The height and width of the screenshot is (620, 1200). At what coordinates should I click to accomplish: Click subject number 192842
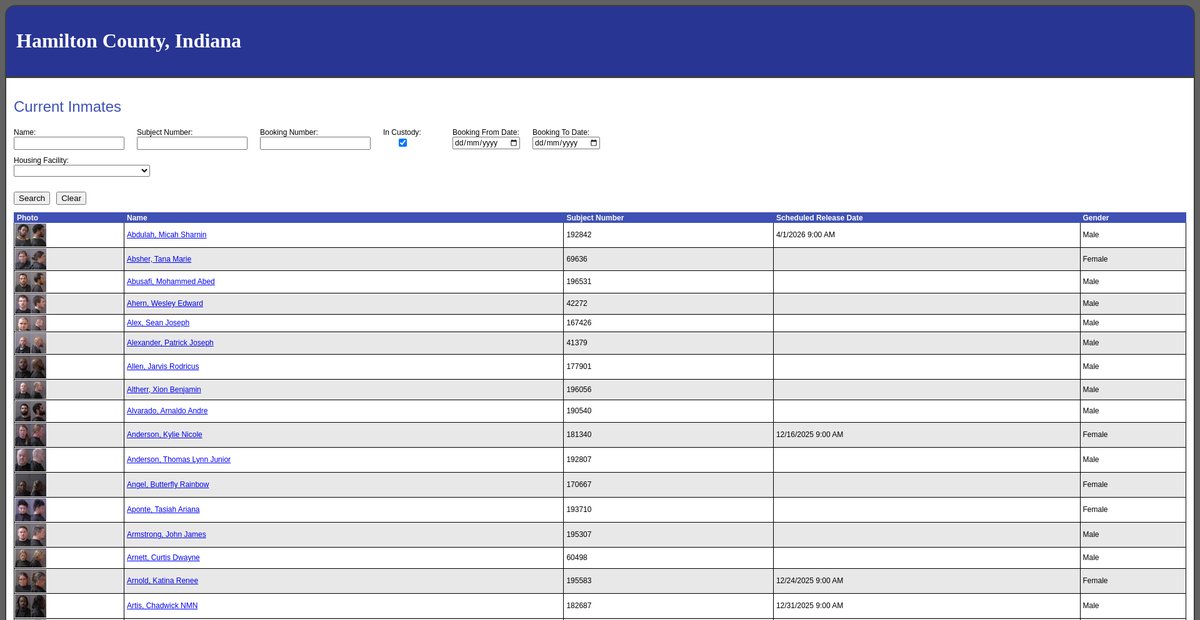coord(579,235)
